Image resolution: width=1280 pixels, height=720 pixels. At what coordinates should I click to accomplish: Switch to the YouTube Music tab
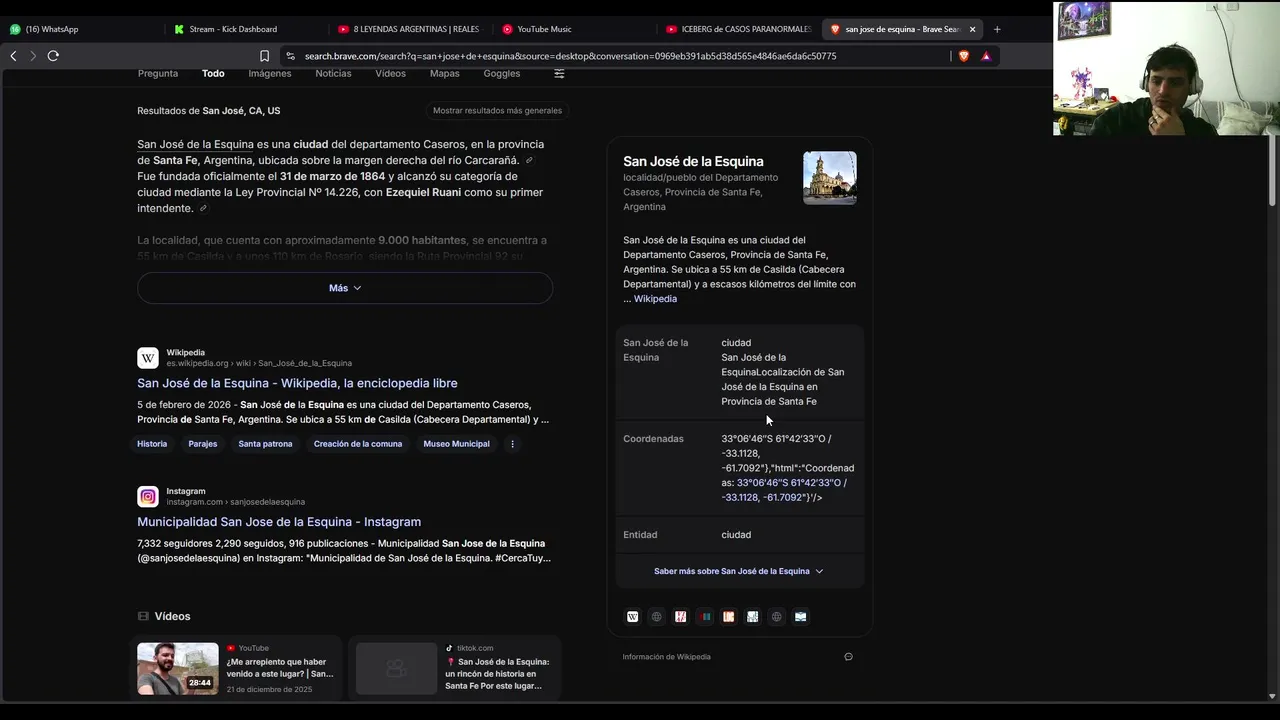point(574,29)
